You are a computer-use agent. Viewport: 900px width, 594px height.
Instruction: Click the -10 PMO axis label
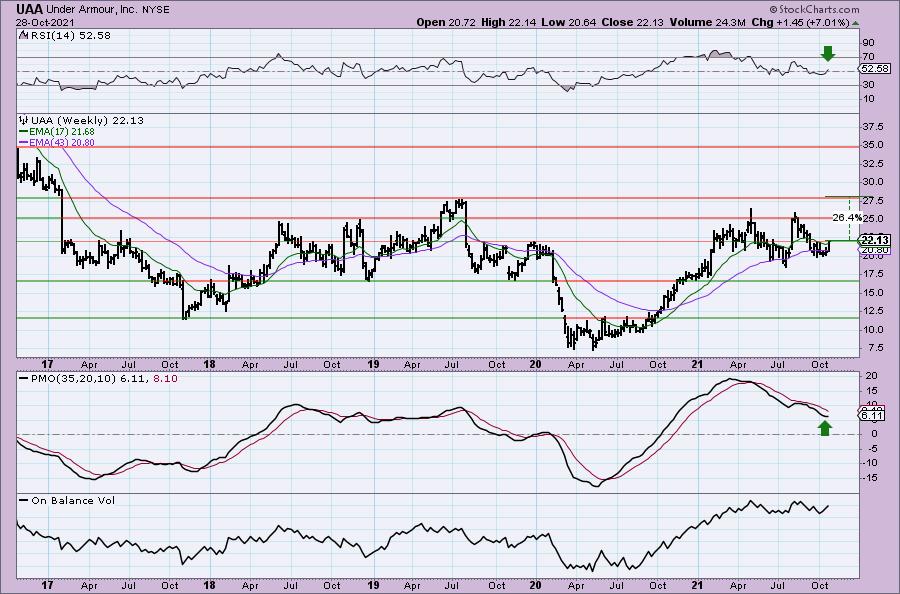[x=869, y=463]
